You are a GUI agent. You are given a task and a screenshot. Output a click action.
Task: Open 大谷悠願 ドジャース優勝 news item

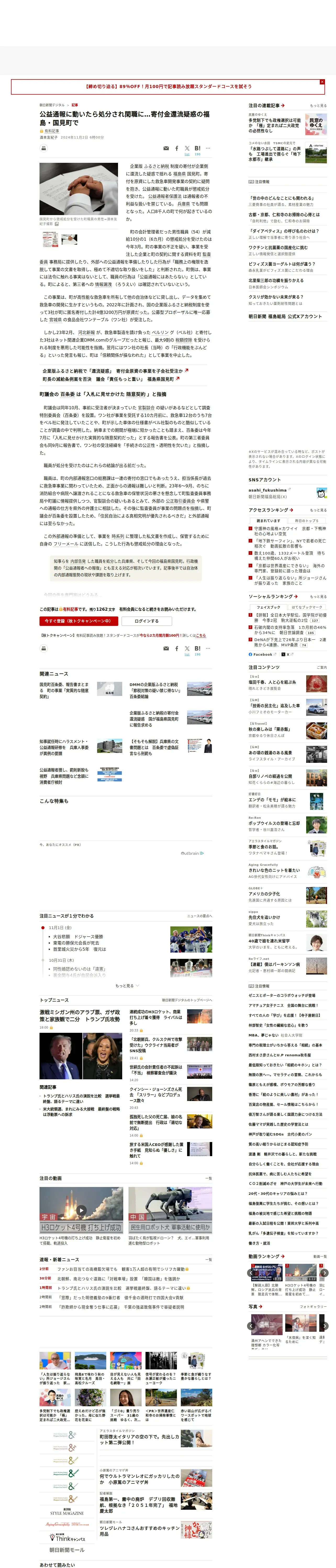pyautogui.click(x=78, y=937)
